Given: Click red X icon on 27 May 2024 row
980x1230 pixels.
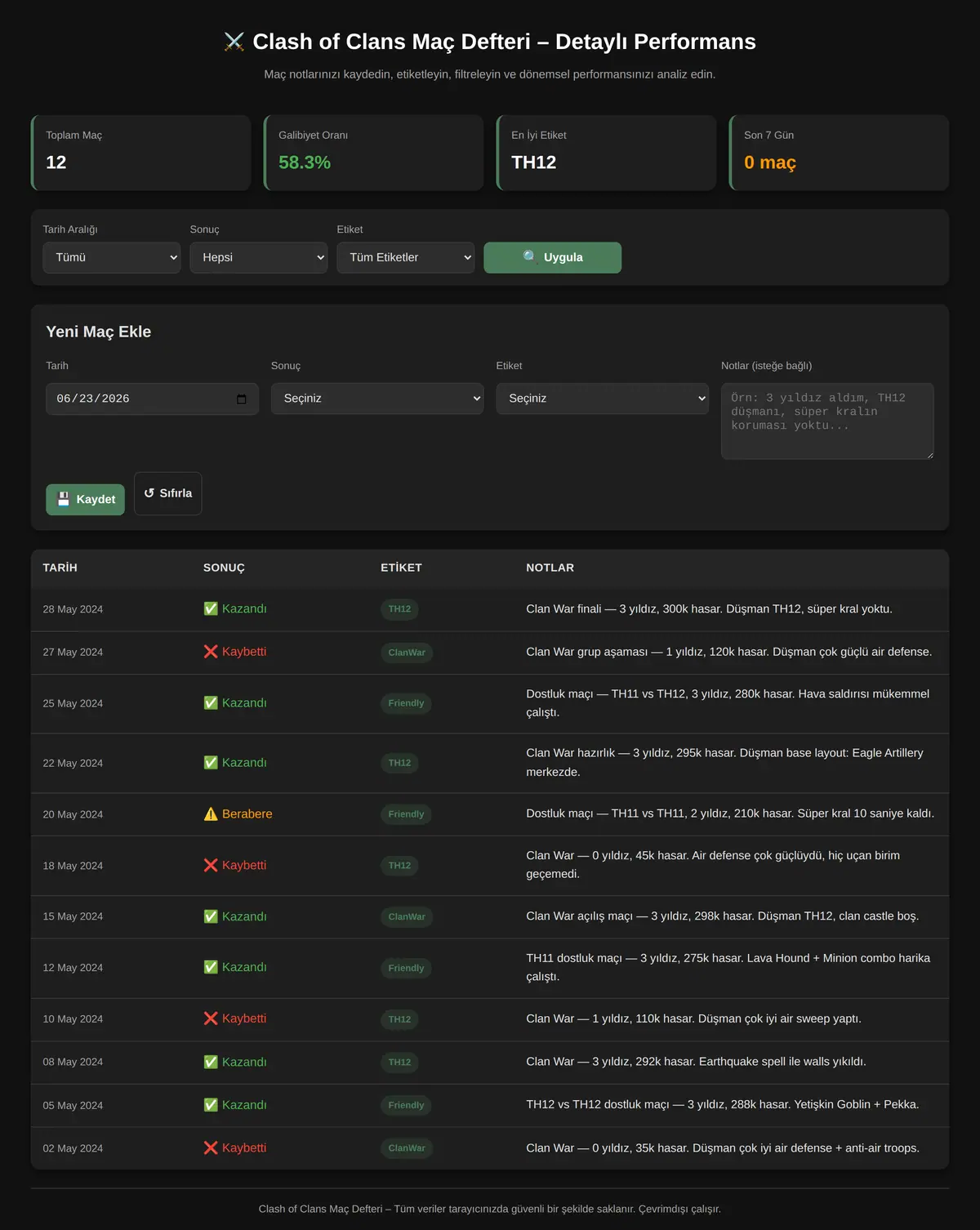Looking at the screenshot, I should pyautogui.click(x=211, y=652).
